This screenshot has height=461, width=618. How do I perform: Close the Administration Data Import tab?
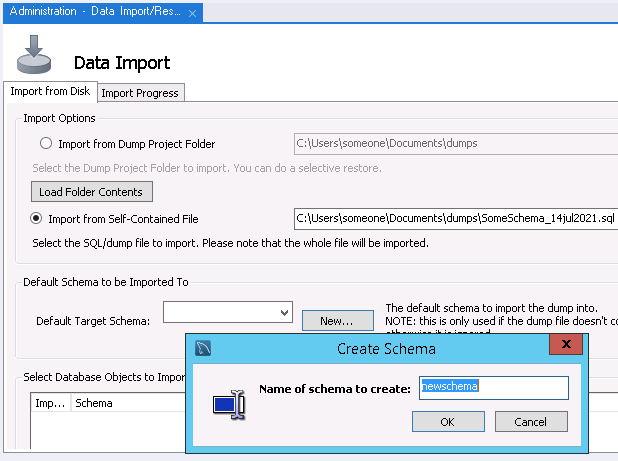193,12
